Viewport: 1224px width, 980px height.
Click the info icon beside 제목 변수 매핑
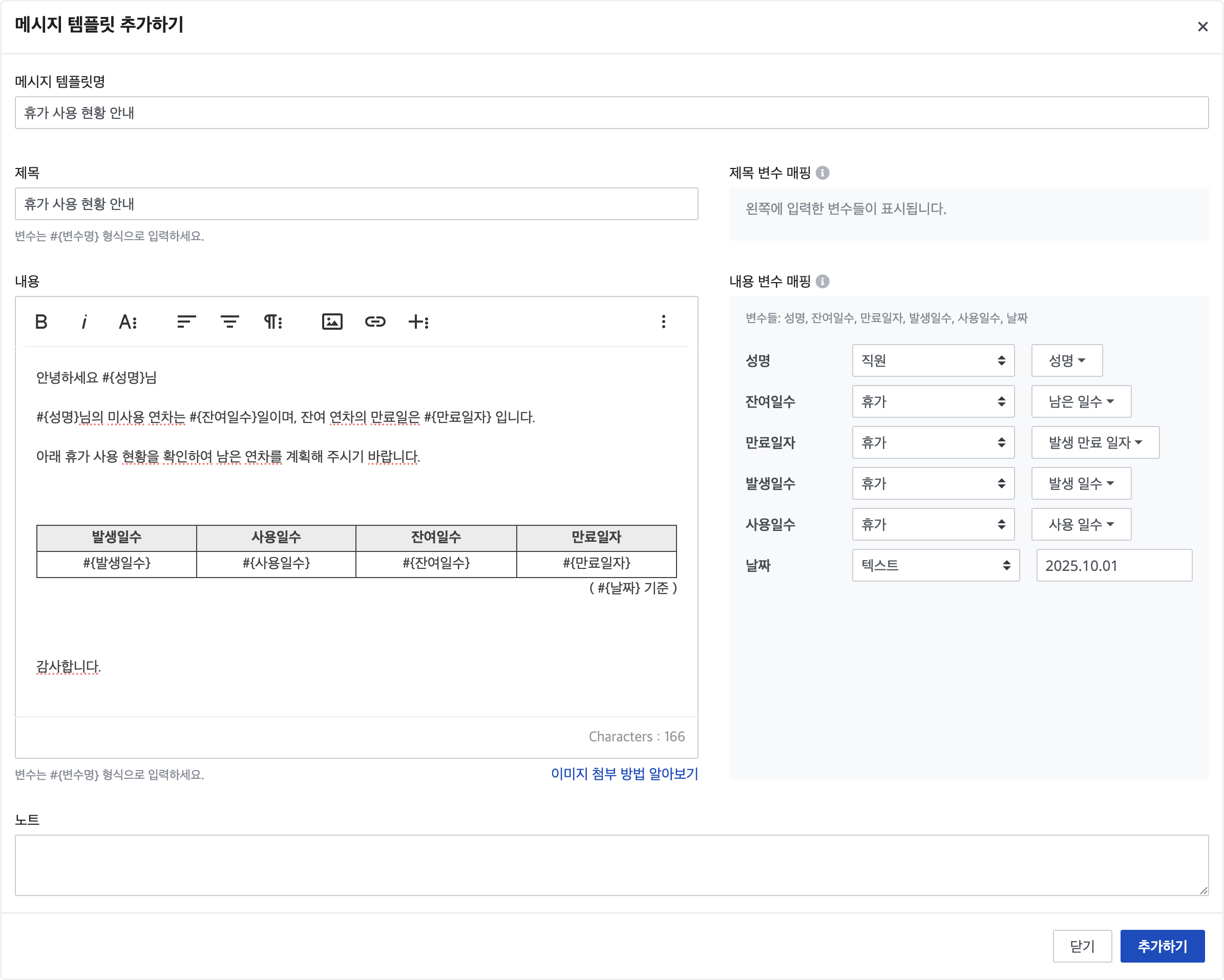point(822,173)
